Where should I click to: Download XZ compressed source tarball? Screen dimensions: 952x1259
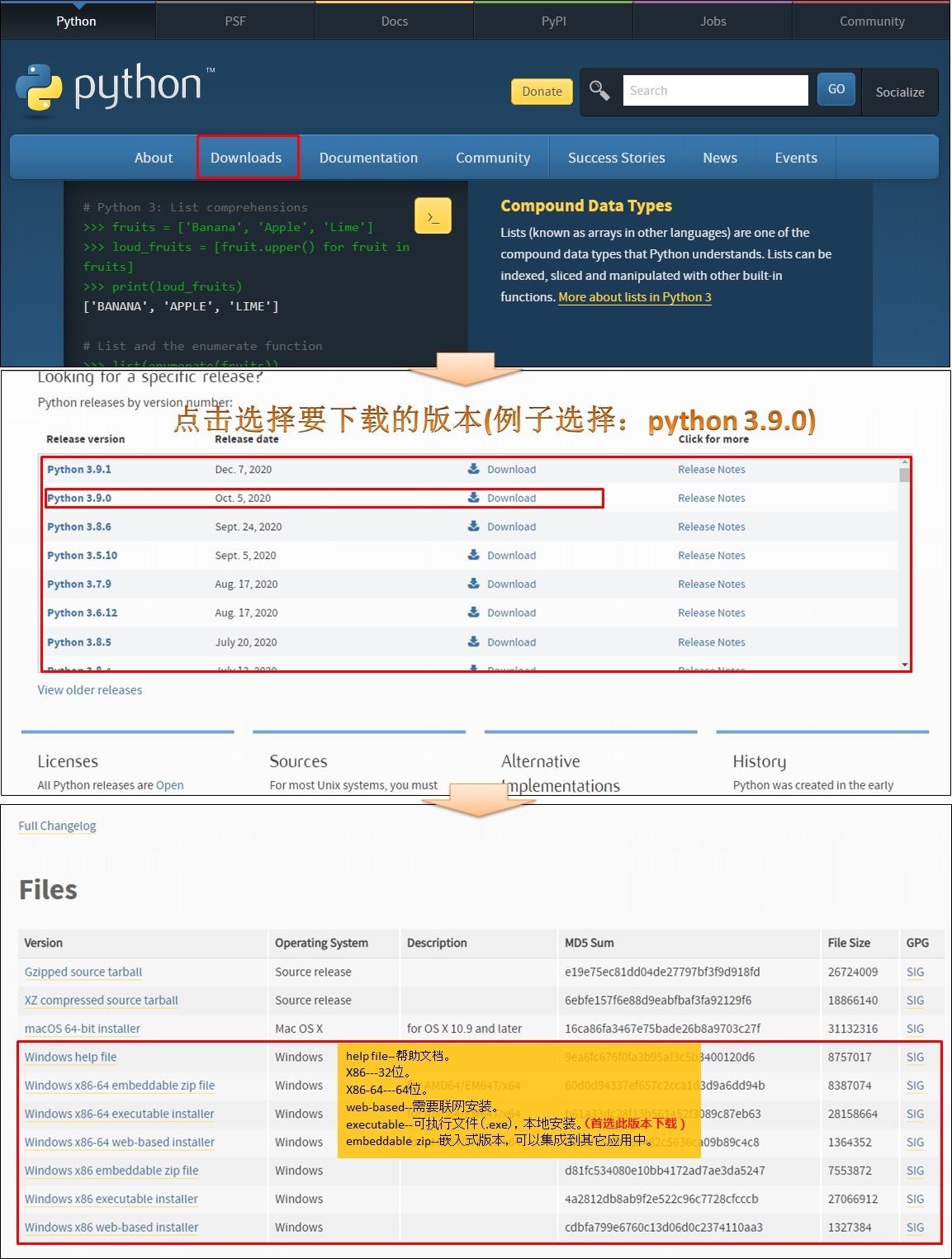pyautogui.click(x=102, y=1000)
